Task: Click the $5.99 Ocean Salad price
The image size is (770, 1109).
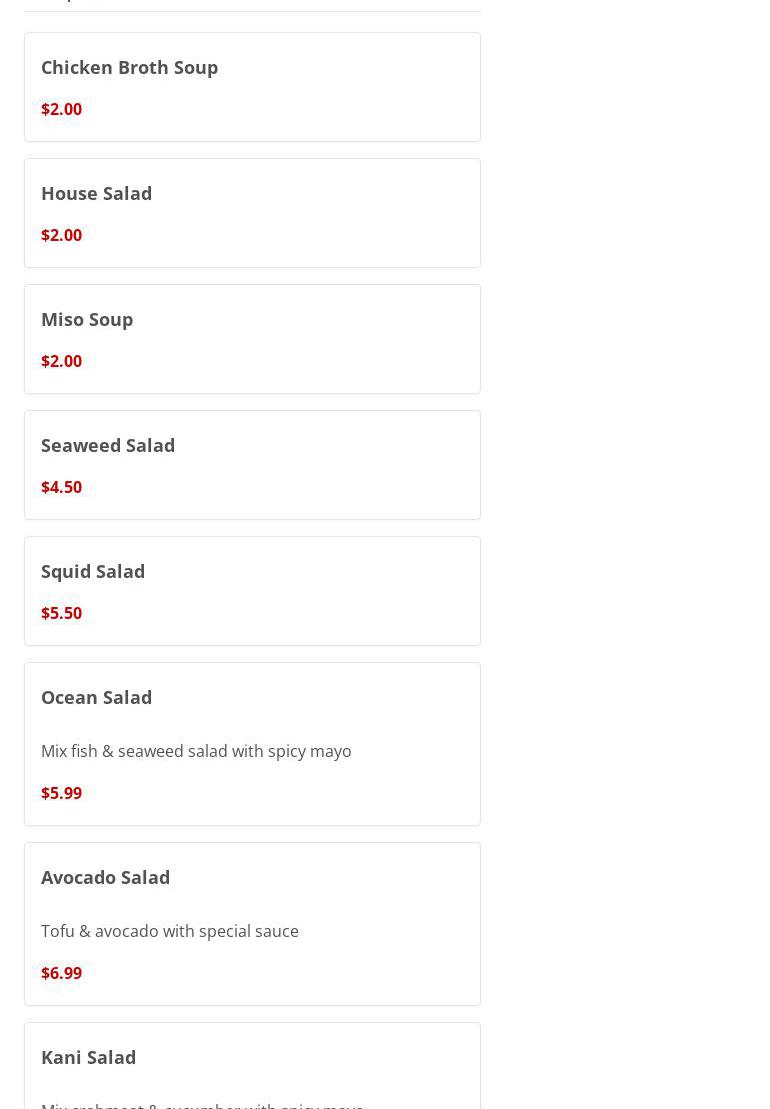Action: [x=61, y=793]
